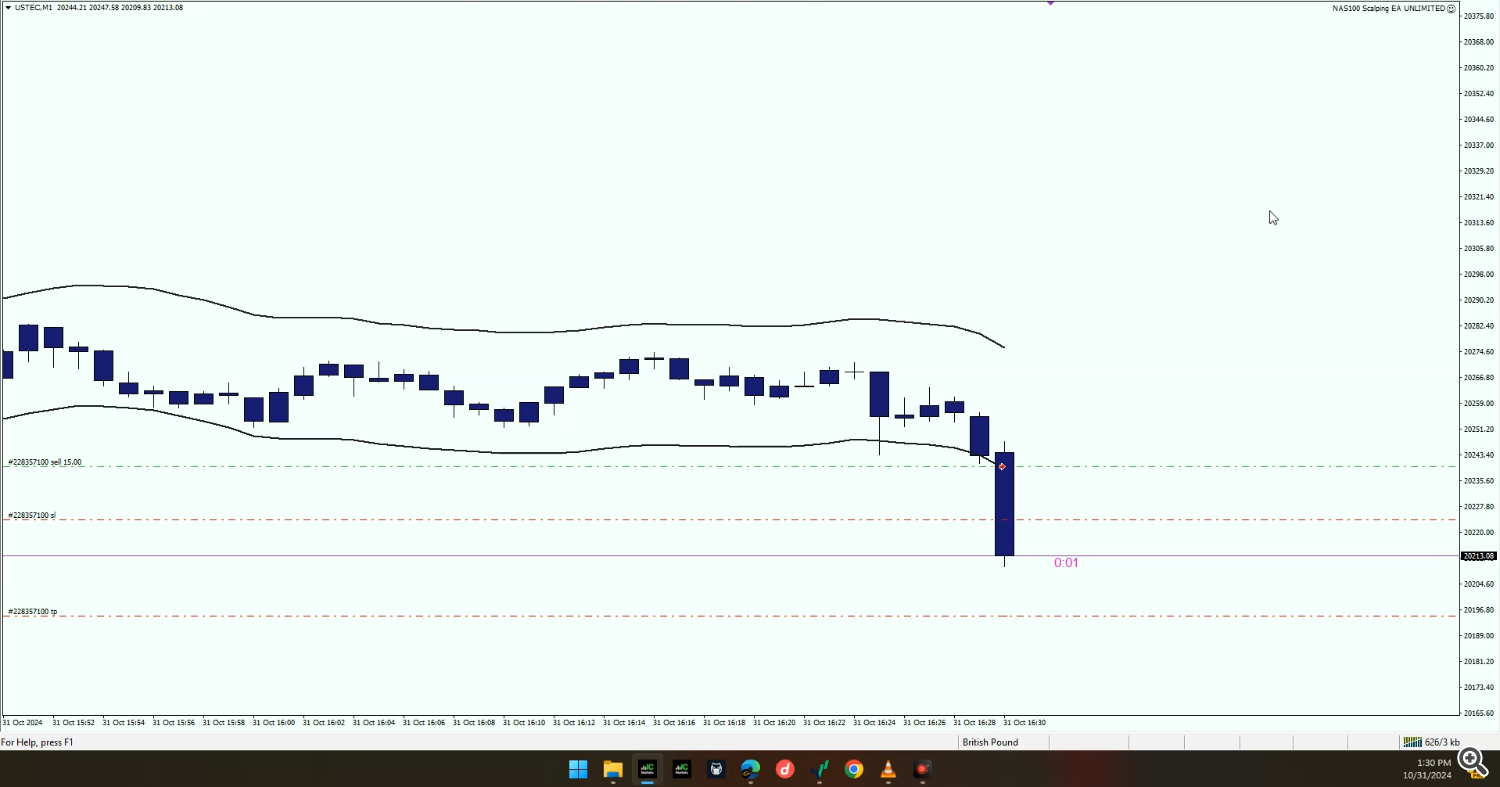
Task: Click the red sell arrow marker on the last candle
Action: click(1002, 467)
